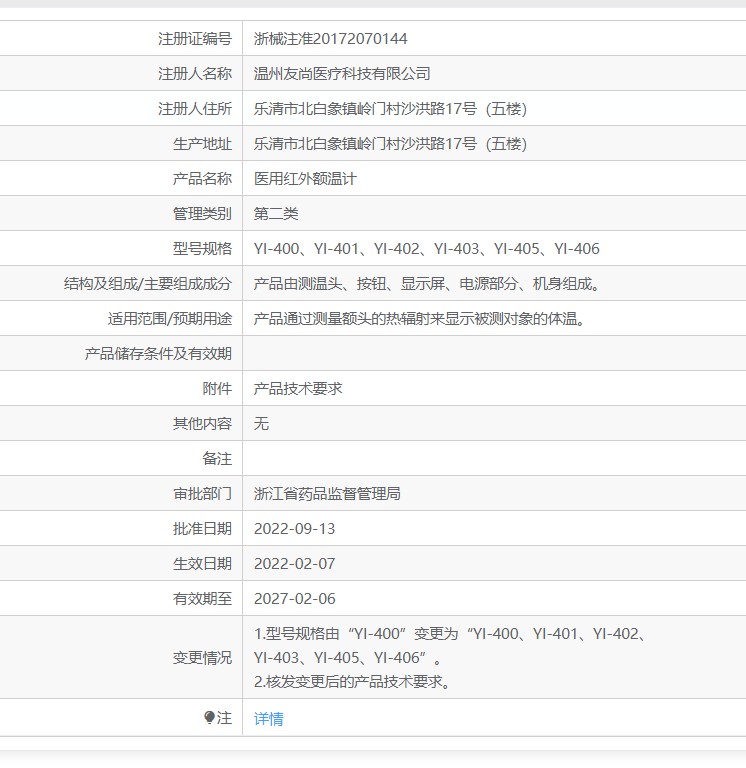Click the 生效日期 label
Screen dimensions: 746x768
coord(202,564)
